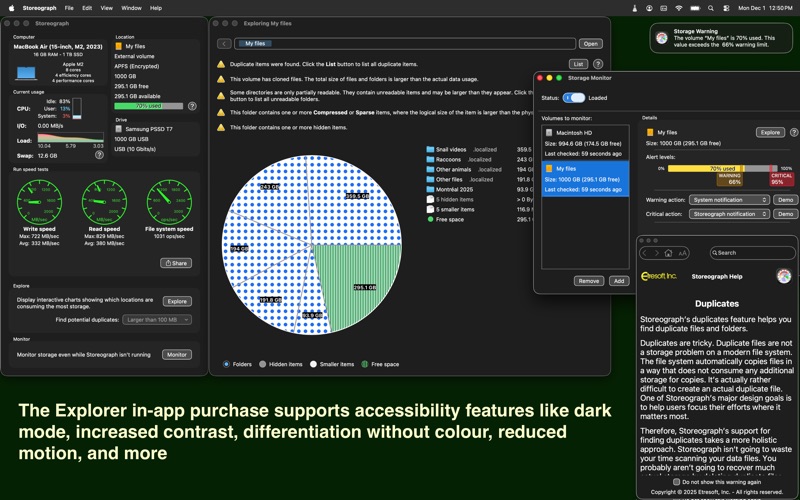Click Explore button in Storeograph main window
Image resolution: width=800 pixels, height=500 pixels.
(177, 302)
